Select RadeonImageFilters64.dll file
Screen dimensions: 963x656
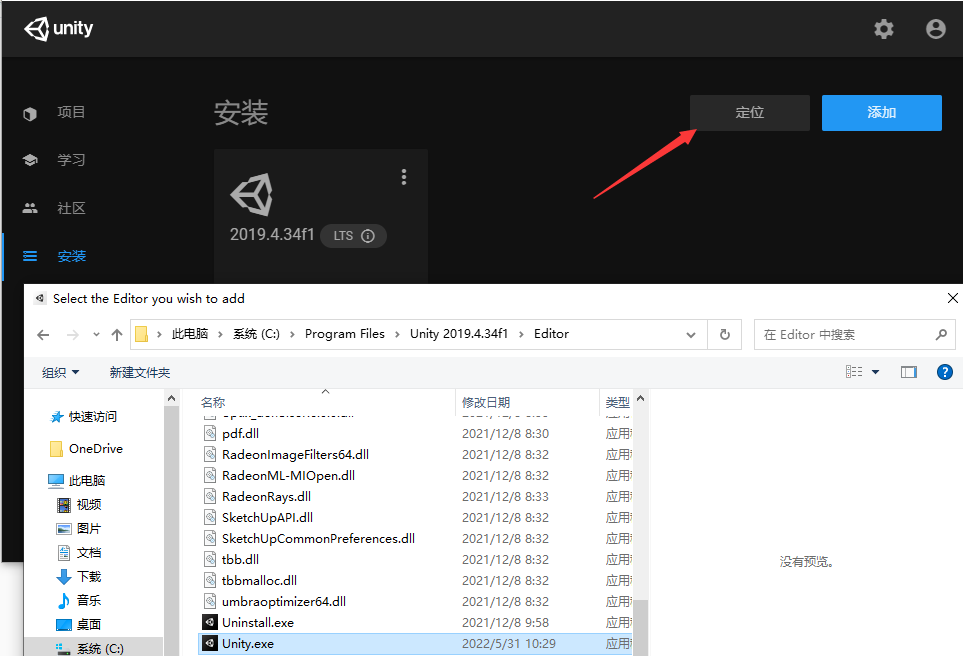[x=295, y=455]
